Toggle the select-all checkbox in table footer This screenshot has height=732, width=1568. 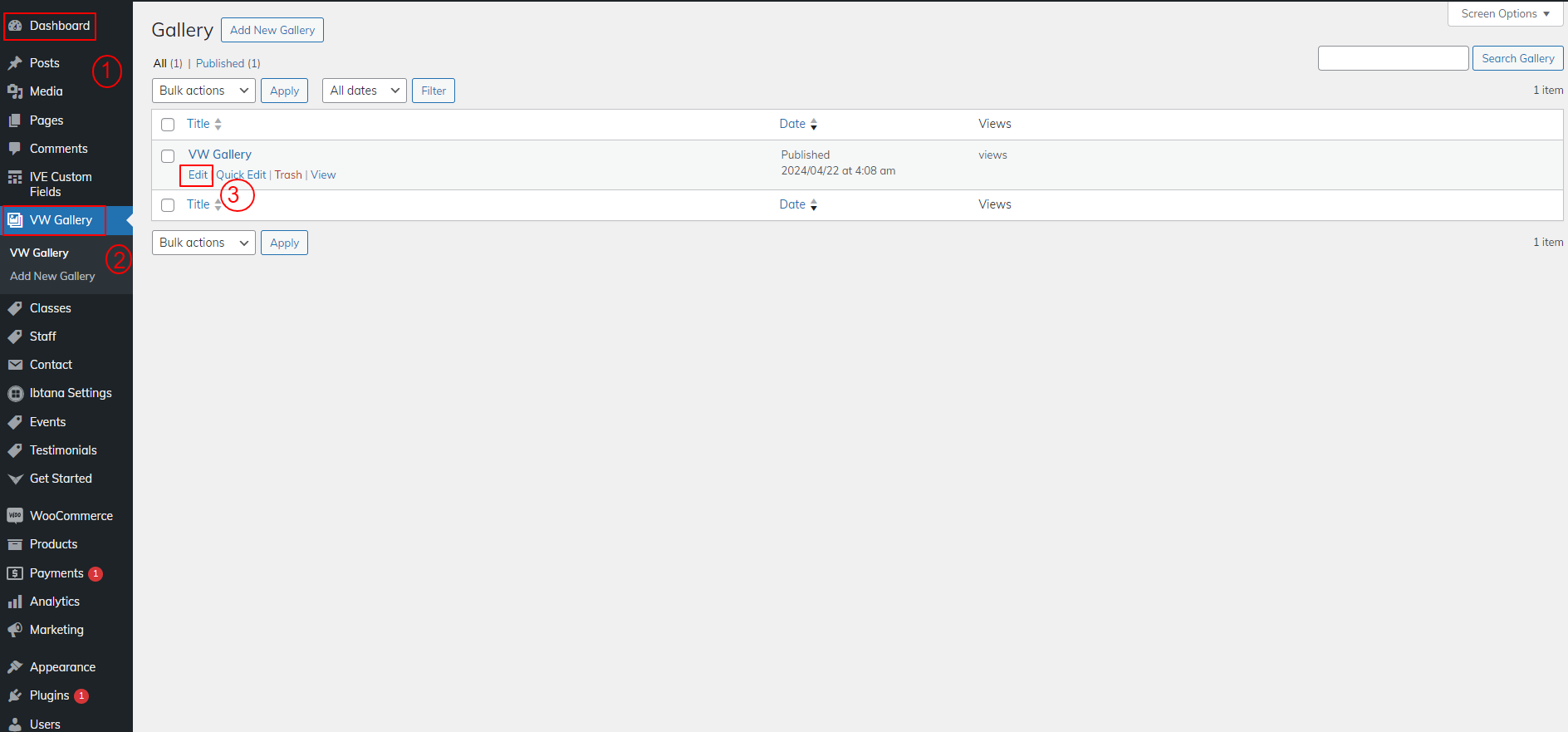click(x=168, y=205)
